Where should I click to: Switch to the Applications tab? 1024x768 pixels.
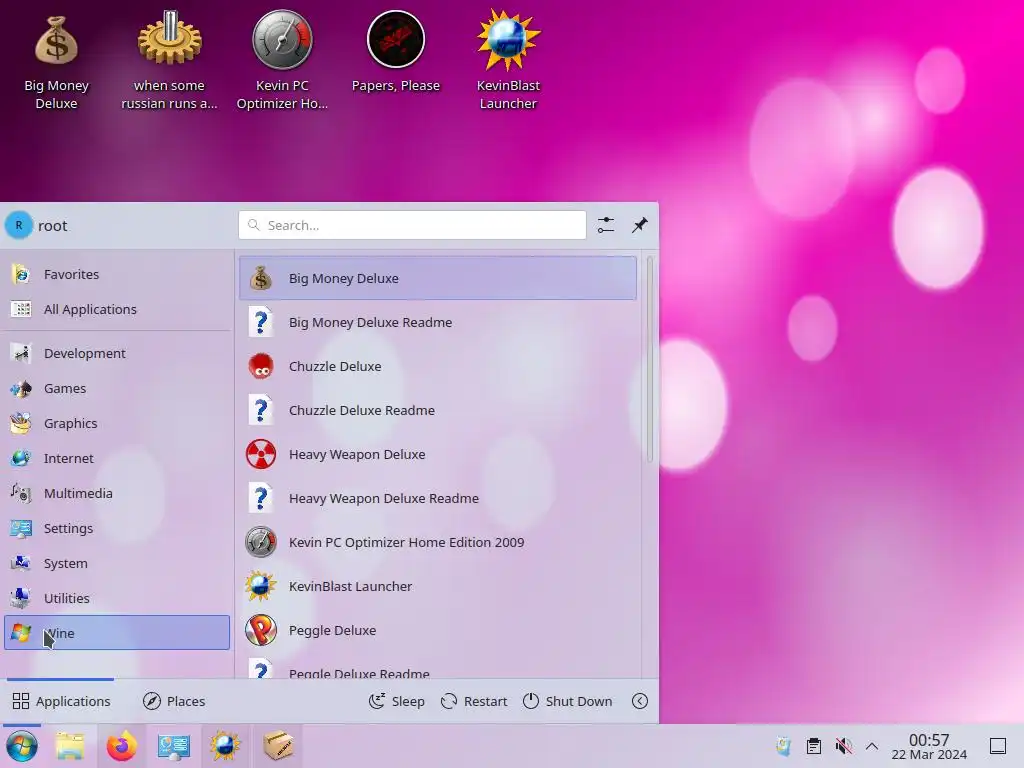[x=61, y=701]
